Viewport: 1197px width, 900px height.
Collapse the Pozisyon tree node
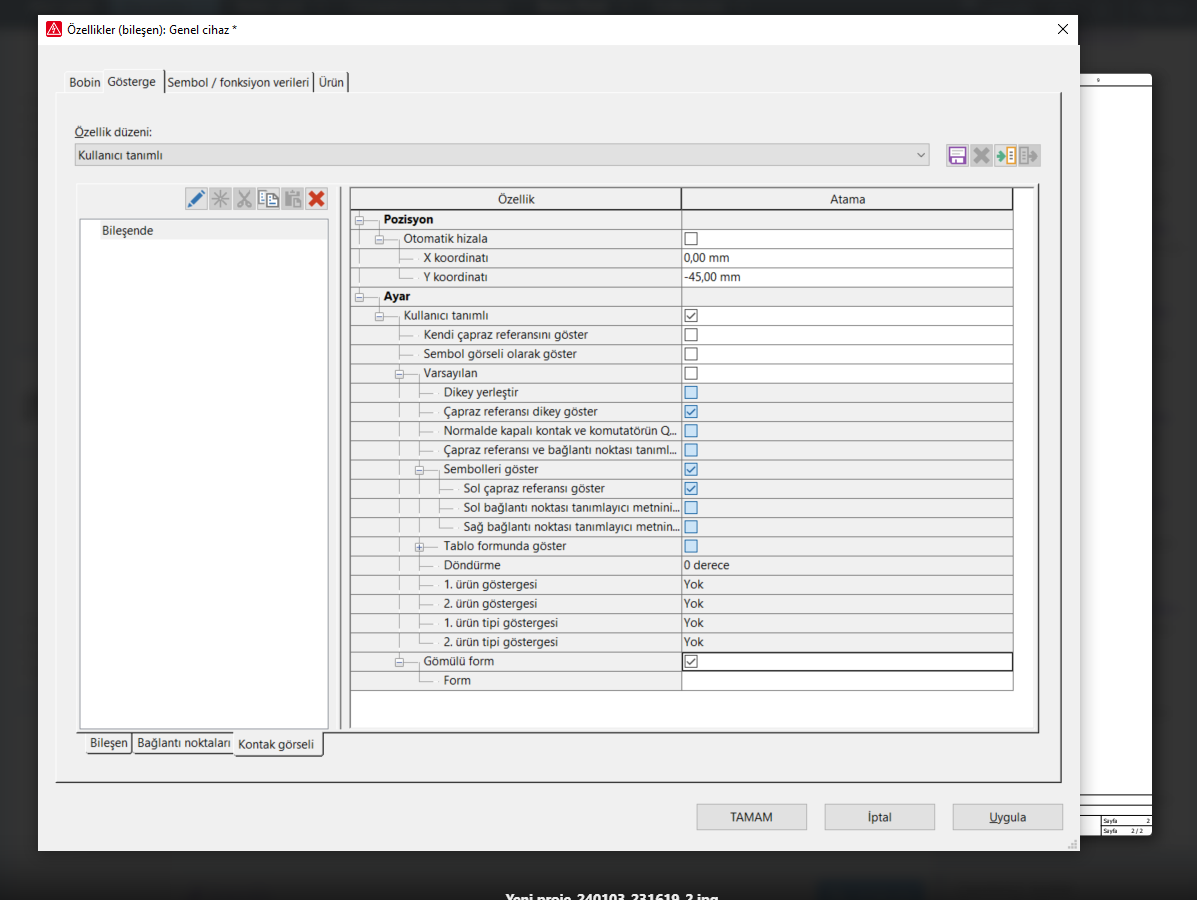coord(360,221)
